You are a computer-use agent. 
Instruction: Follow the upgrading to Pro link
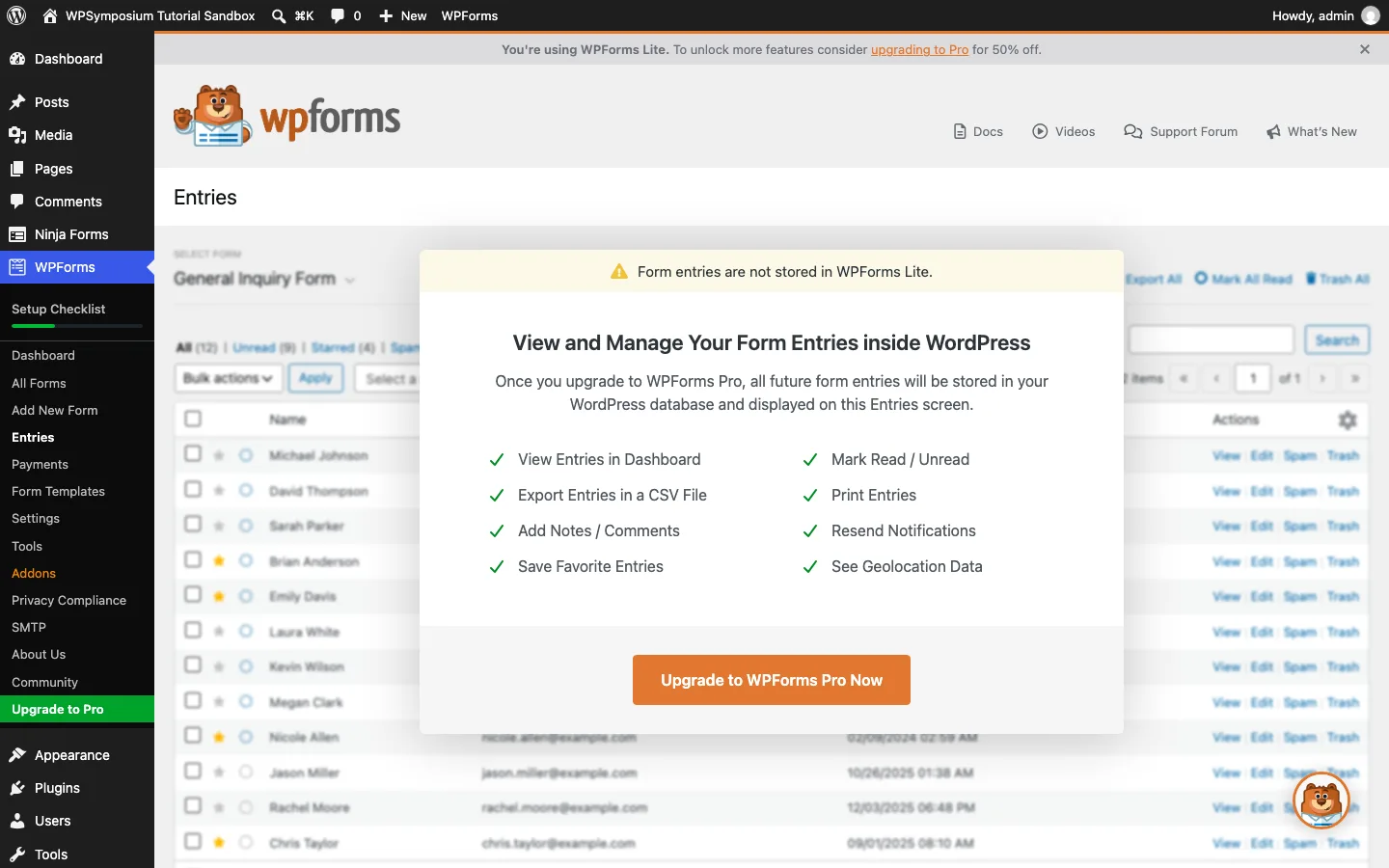pyautogui.click(x=919, y=49)
